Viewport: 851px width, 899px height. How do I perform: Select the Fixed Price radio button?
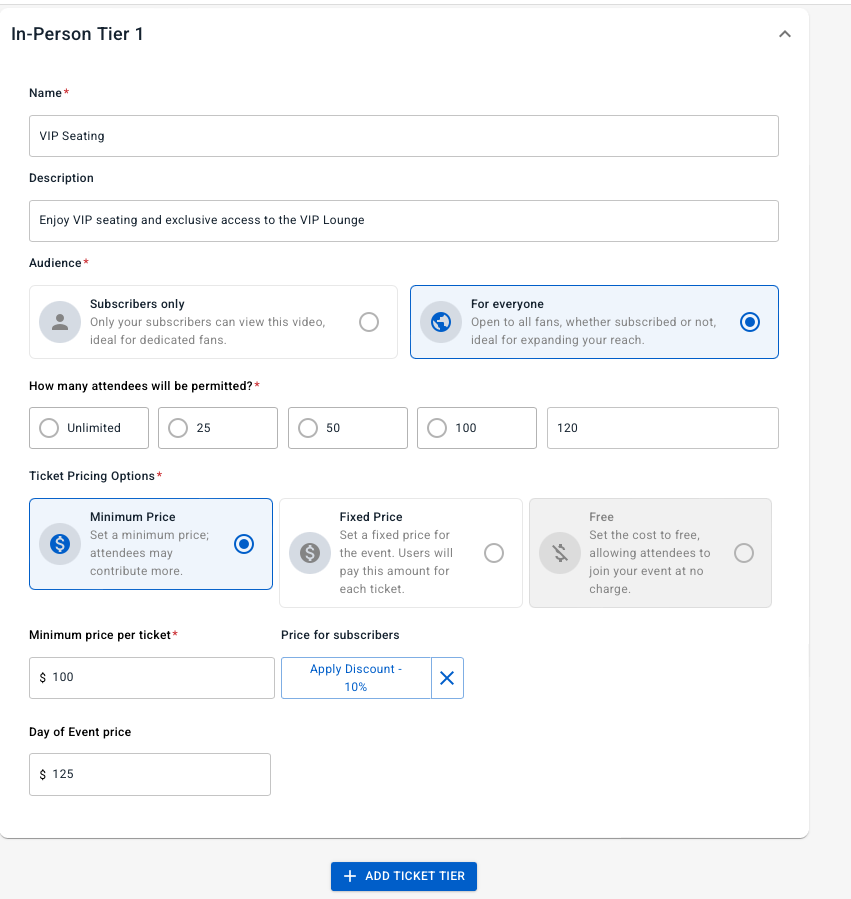pos(494,553)
